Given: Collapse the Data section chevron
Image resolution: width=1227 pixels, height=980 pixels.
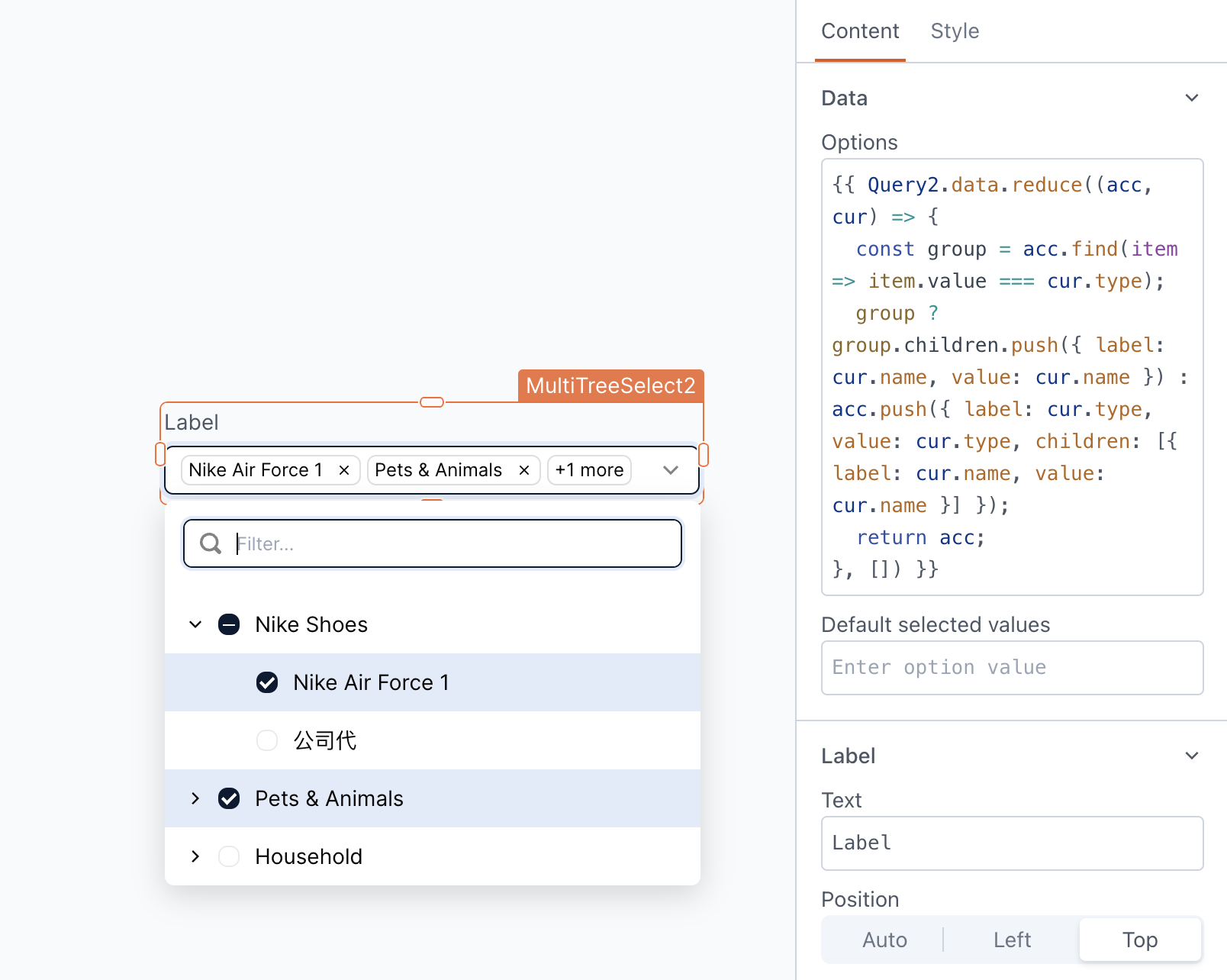Looking at the screenshot, I should click(1192, 98).
